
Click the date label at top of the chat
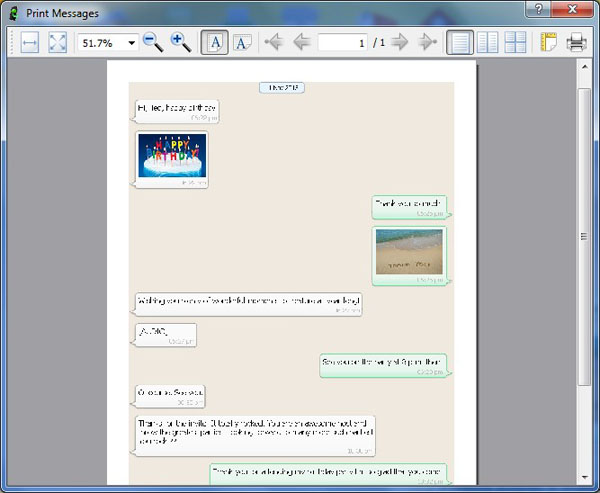tap(282, 88)
